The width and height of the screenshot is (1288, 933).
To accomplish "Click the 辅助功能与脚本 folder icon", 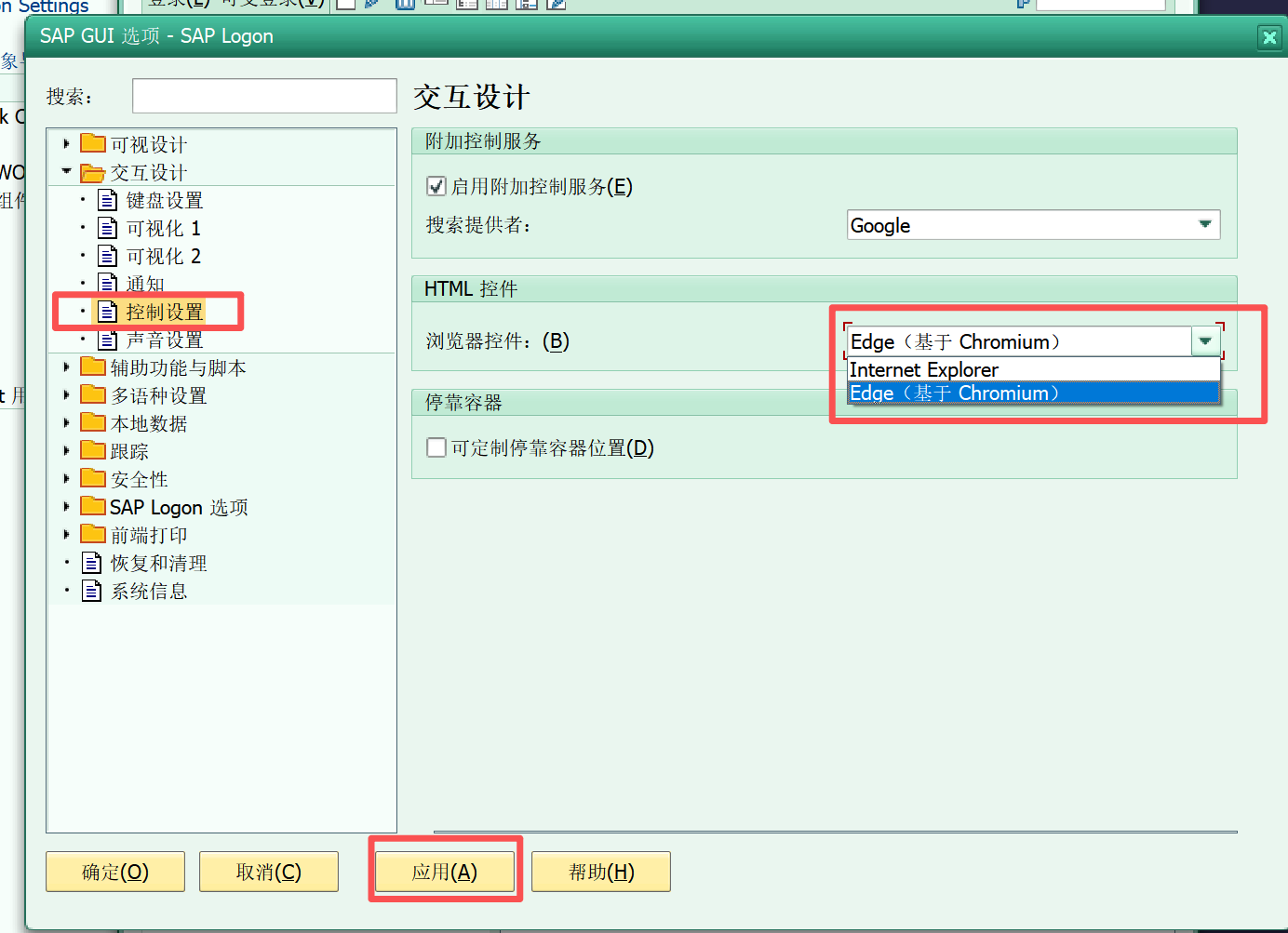I will pos(93,367).
